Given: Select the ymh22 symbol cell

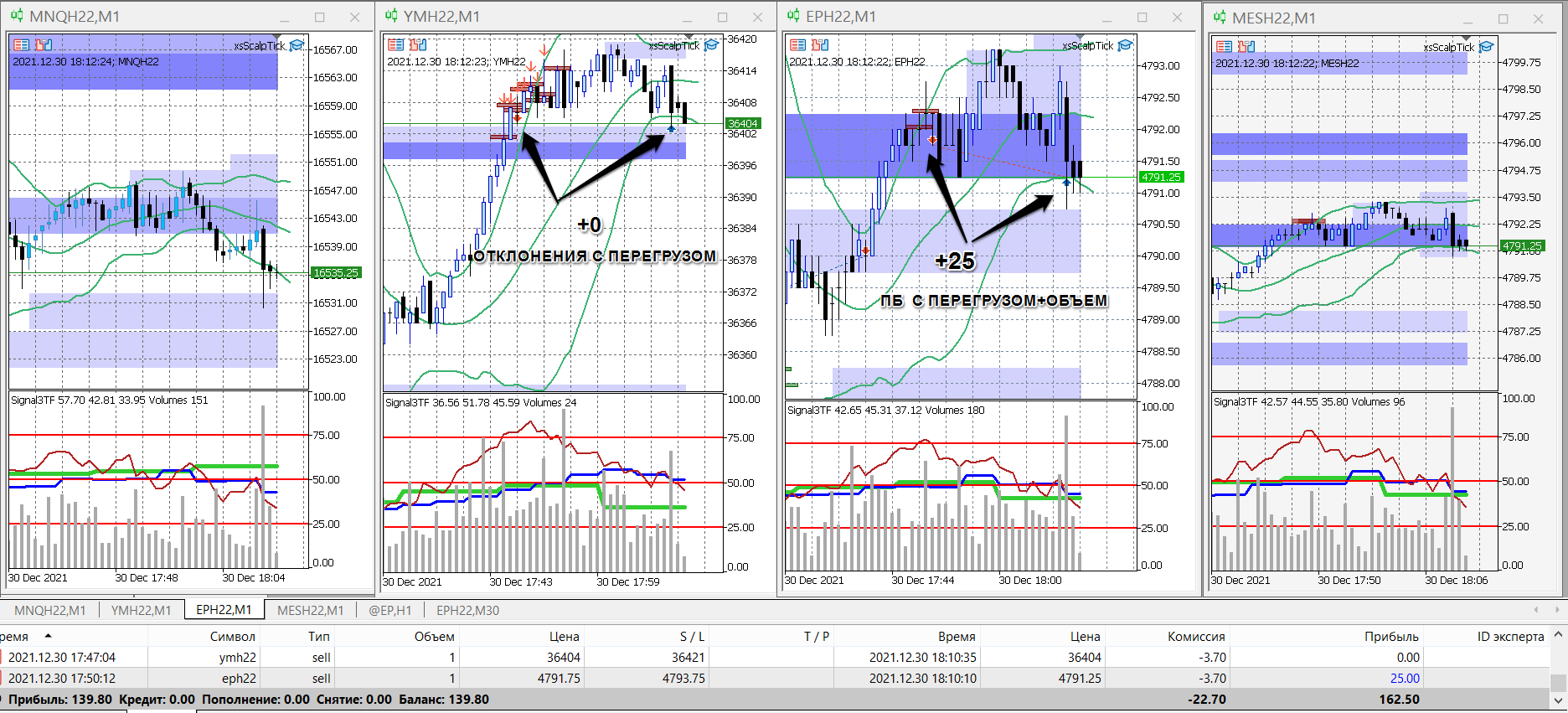Looking at the screenshot, I should tap(238, 658).
